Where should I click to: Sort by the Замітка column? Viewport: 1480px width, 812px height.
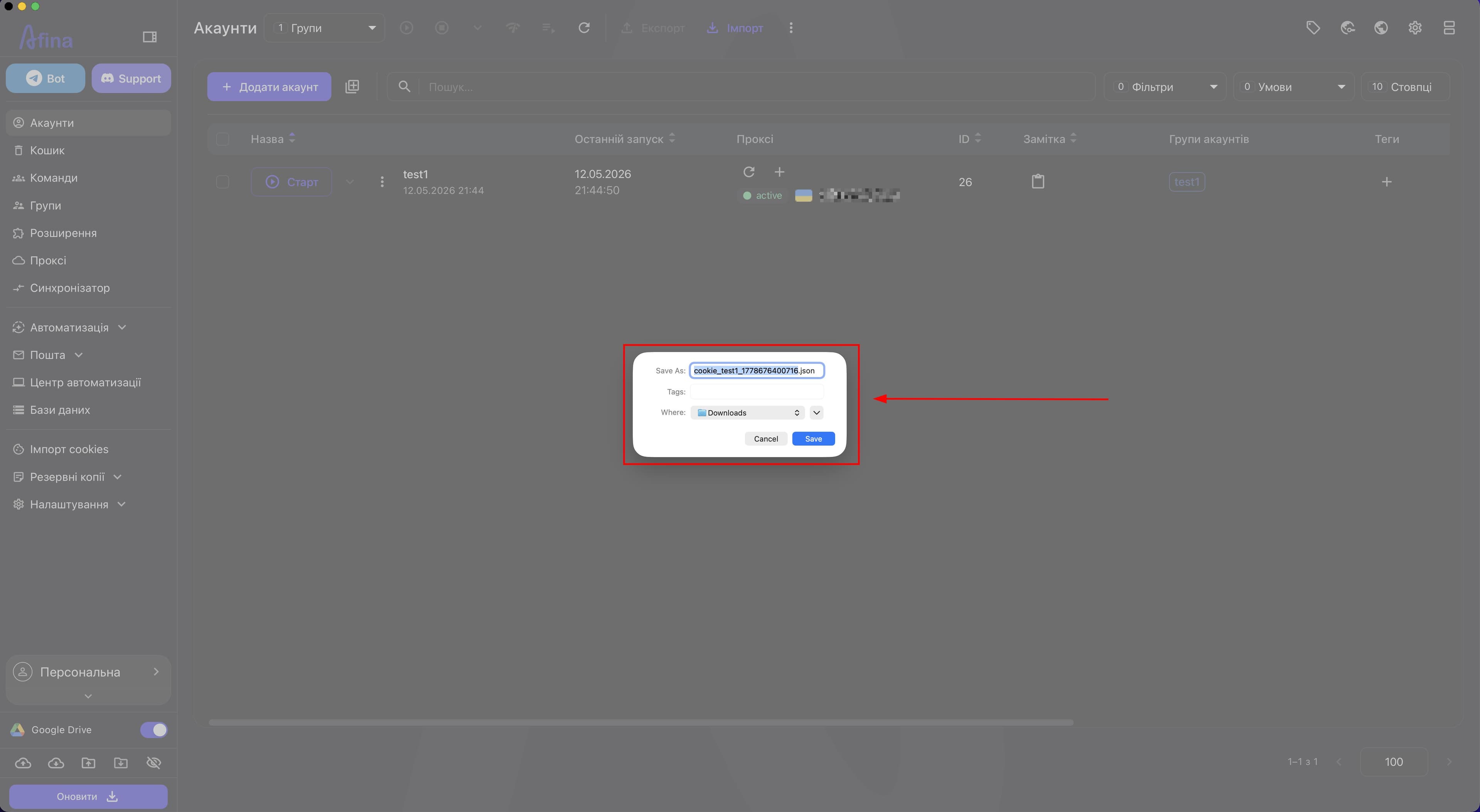pyautogui.click(x=1049, y=139)
